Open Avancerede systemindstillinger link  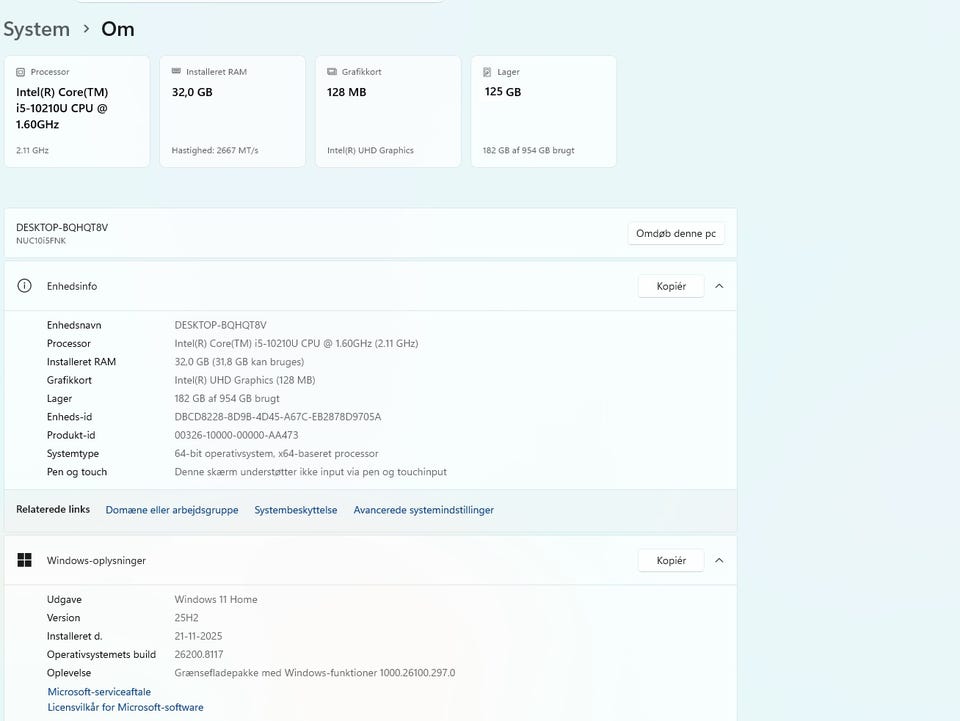coord(424,510)
